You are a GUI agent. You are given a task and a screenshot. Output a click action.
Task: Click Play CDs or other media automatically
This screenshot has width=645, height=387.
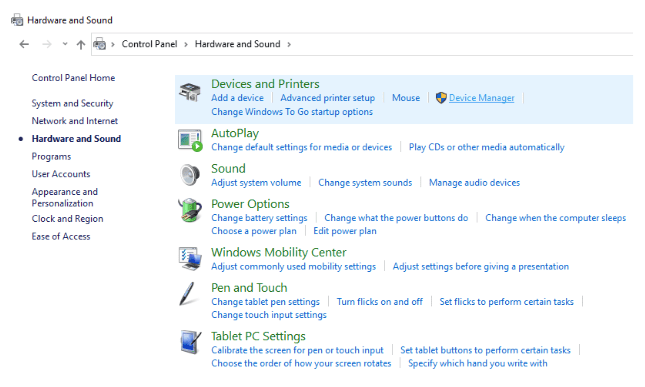coord(487,147)
